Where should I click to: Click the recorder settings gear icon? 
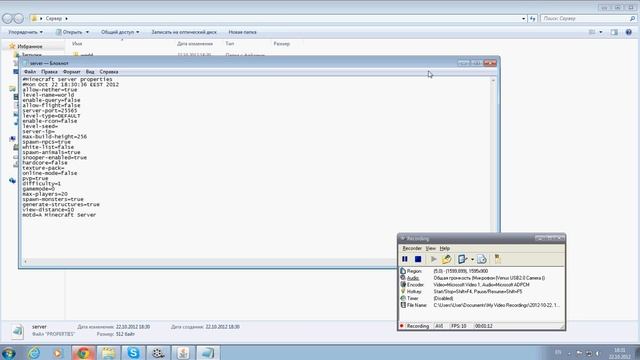point(482,259)
